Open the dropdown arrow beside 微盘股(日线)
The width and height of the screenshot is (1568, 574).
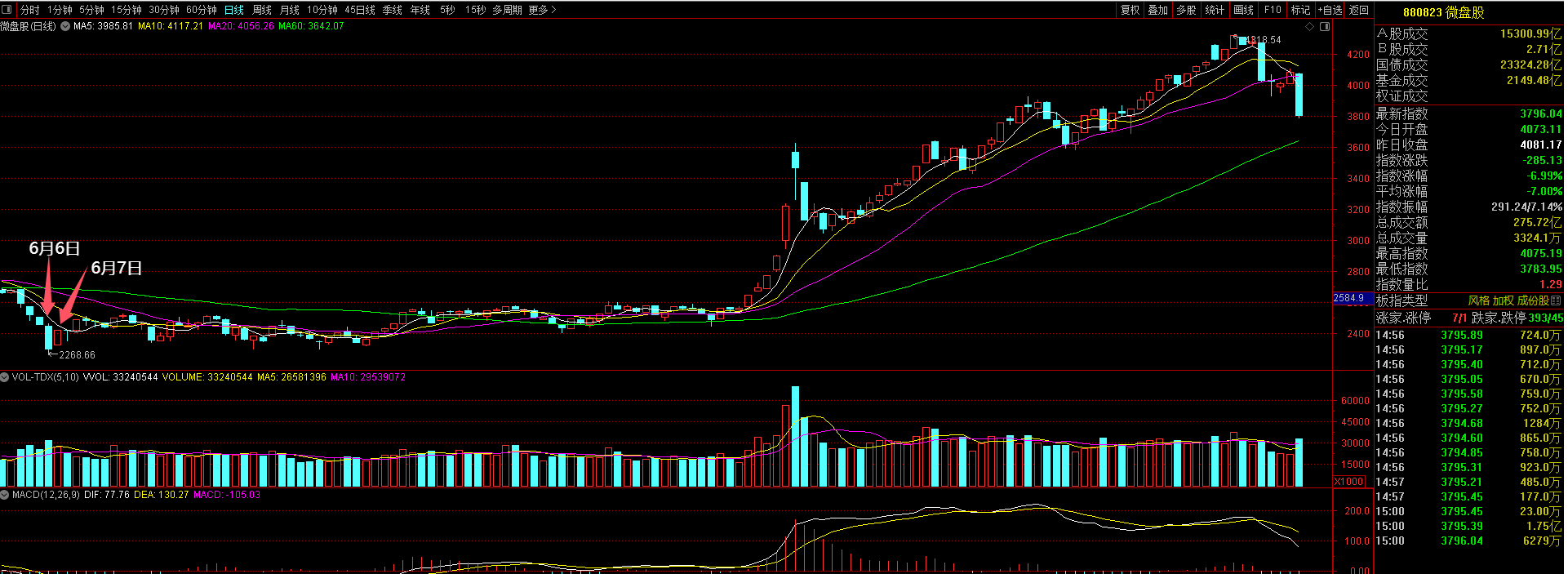64,26
